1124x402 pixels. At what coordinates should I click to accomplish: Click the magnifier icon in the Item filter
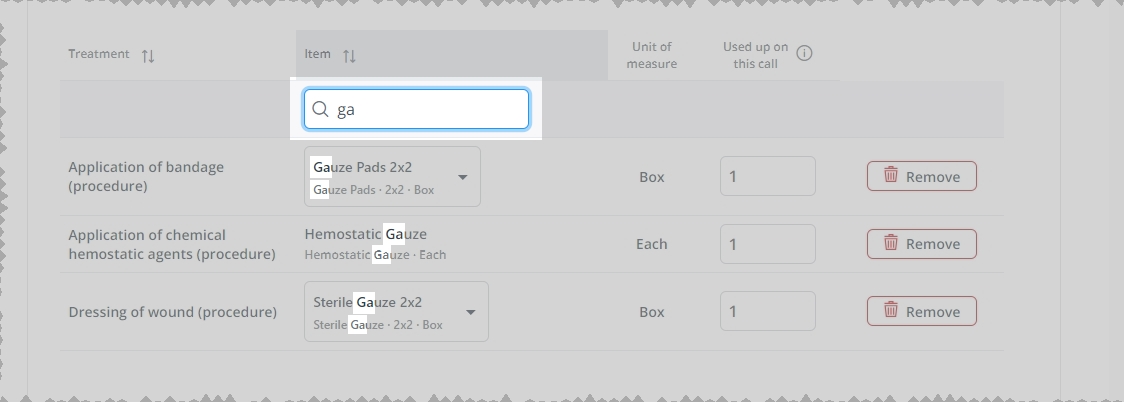pos(320,109)
